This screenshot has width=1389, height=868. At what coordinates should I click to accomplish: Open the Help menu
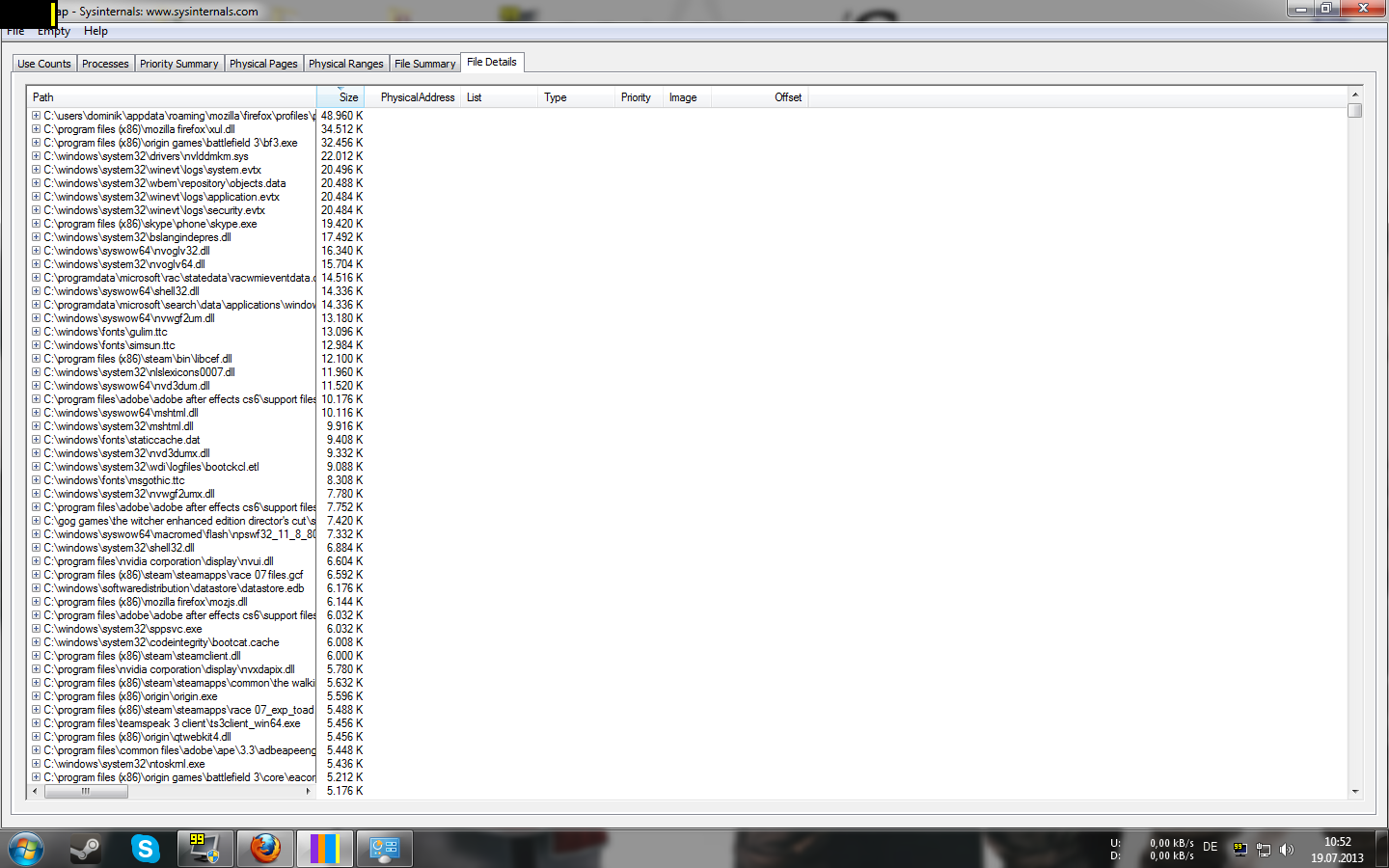[x=95, y=31]
